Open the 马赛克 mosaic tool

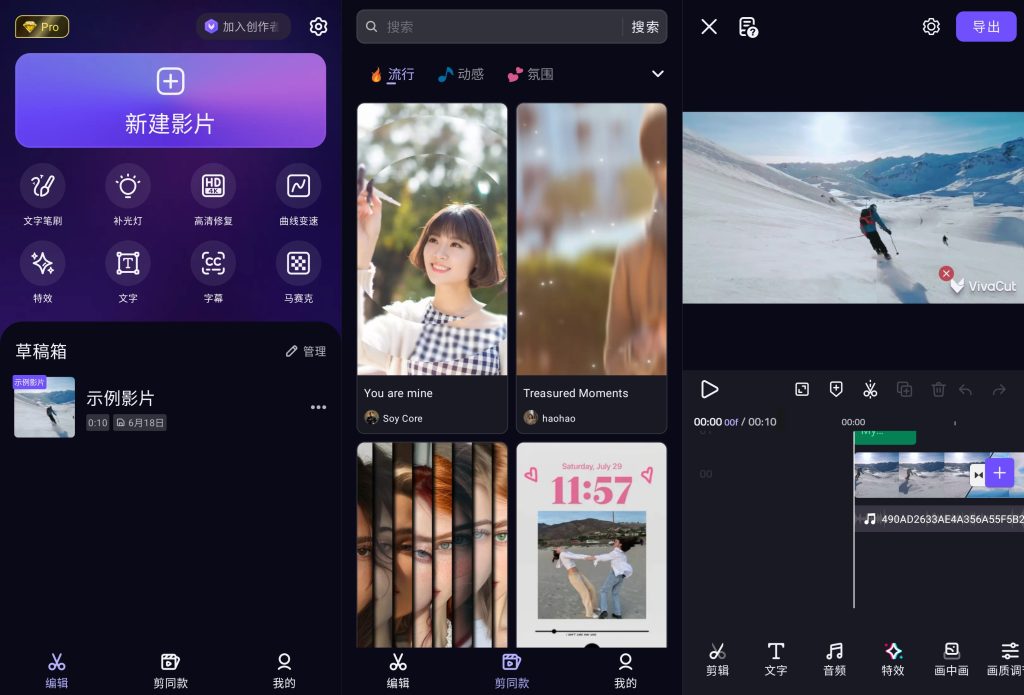[298, 272]
